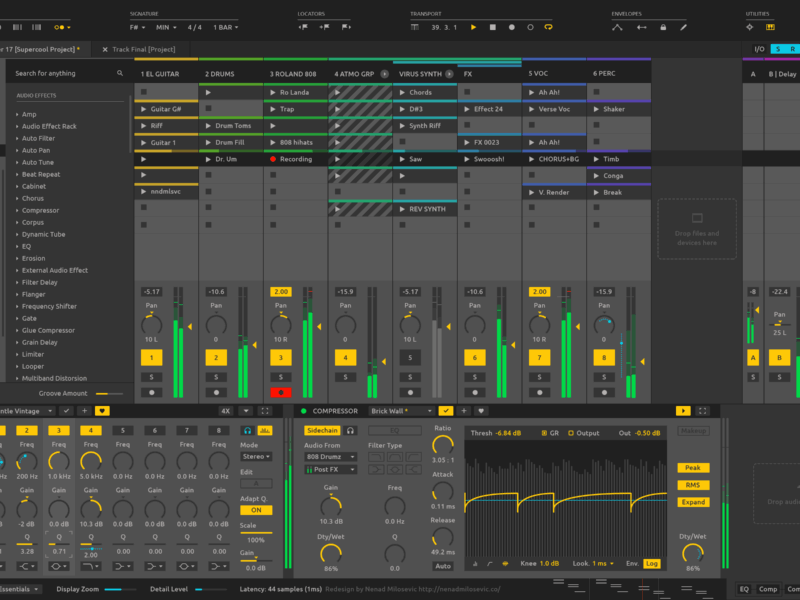This screenshot has height=600, width=800.
Task: Open the Mode Stereo dropdown
Action: click(255, 456)
